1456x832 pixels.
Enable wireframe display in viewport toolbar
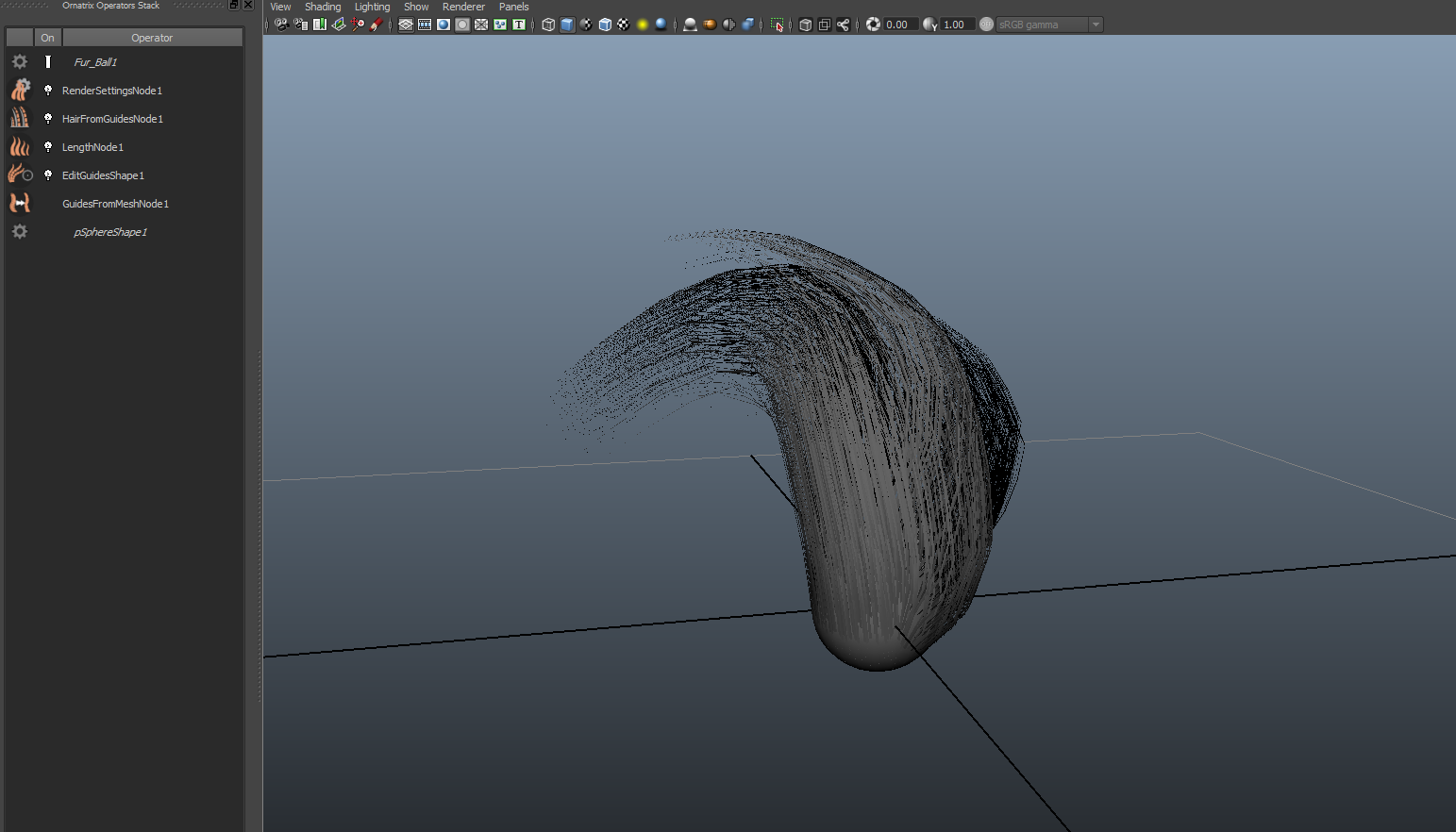click(x=548, y=25)
